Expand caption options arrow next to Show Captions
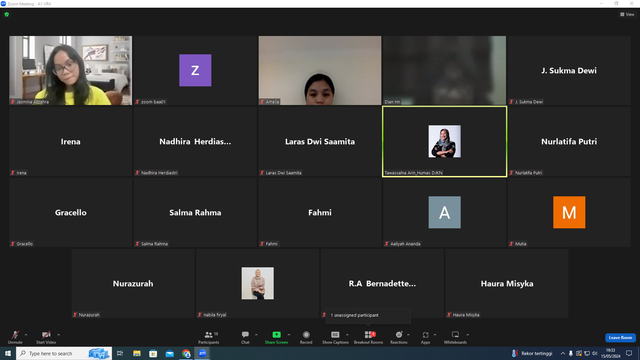 pos(347,335)
